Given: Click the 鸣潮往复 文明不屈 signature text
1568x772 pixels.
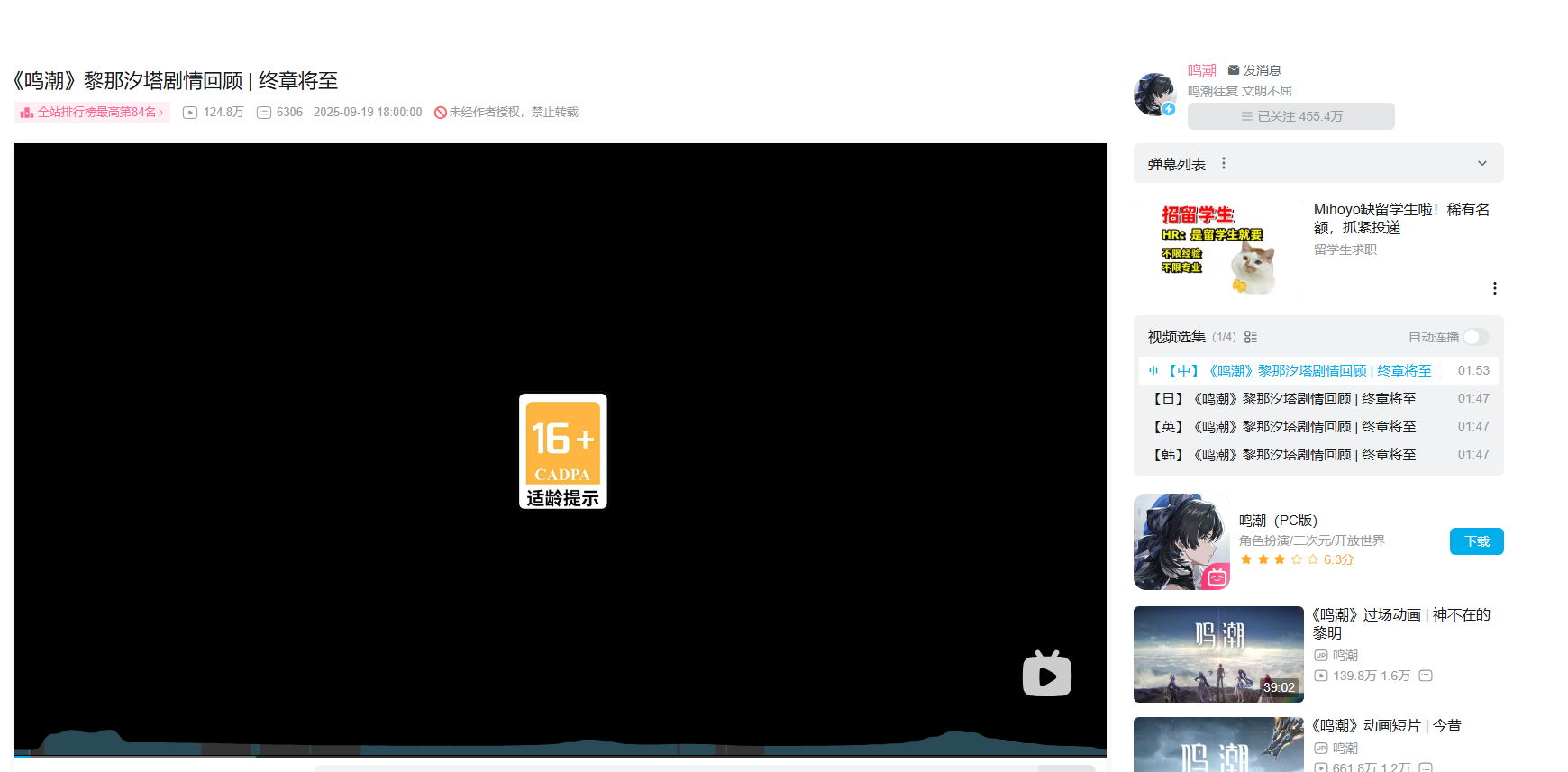Looking at the screenshot, I should point(1240,91).
